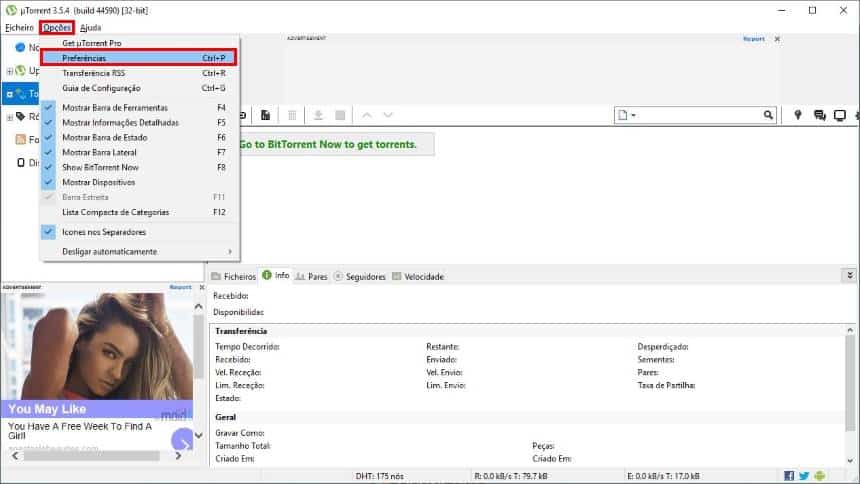860x484 pixels.
Task: Click sidebar scrollbar right arrow
Action: point(178,455)
